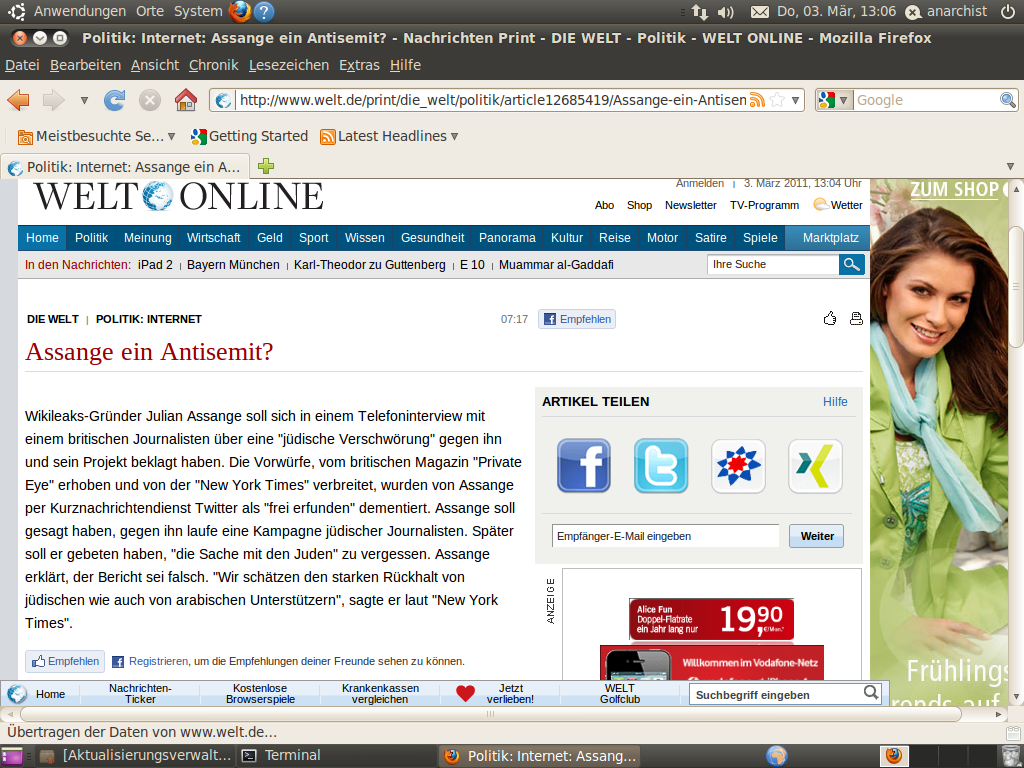Open the Karl-Theodor zu Guttenberg news link
This screenshot has width=1024, height=768.
[370, 264]
